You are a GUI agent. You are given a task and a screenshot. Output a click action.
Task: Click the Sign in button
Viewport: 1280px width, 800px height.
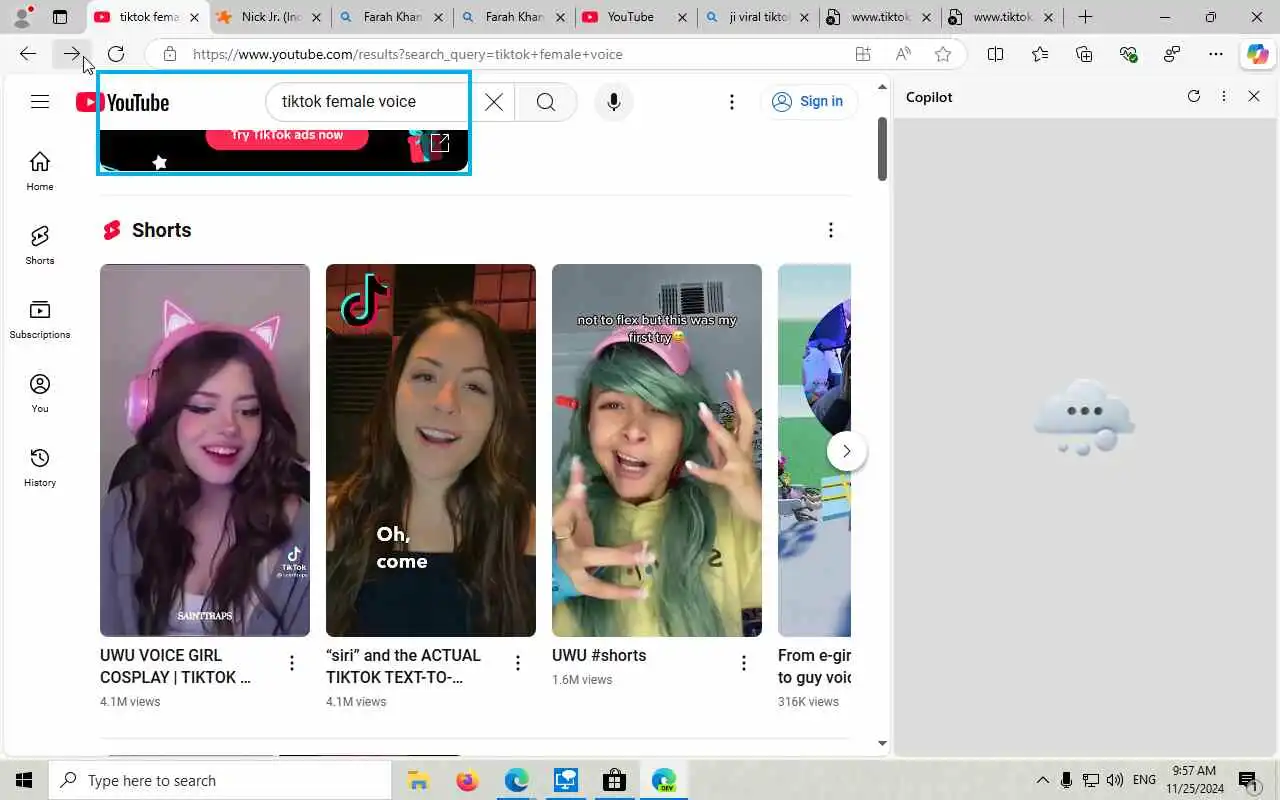(x=808, y=101)
